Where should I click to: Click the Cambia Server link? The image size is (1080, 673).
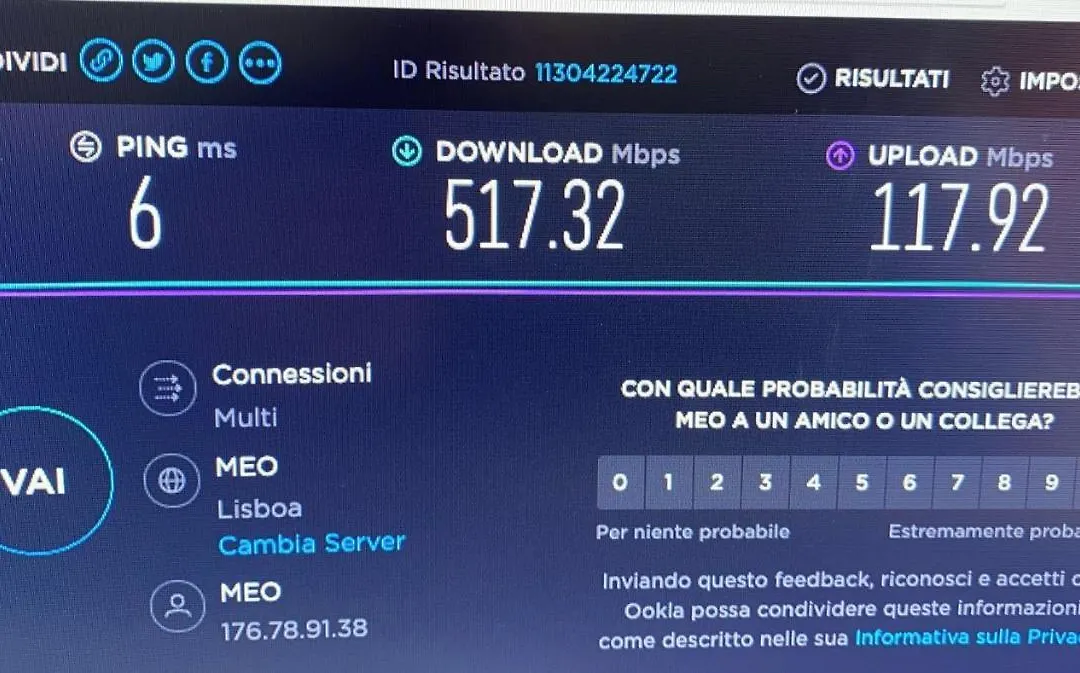coord(311,543)
